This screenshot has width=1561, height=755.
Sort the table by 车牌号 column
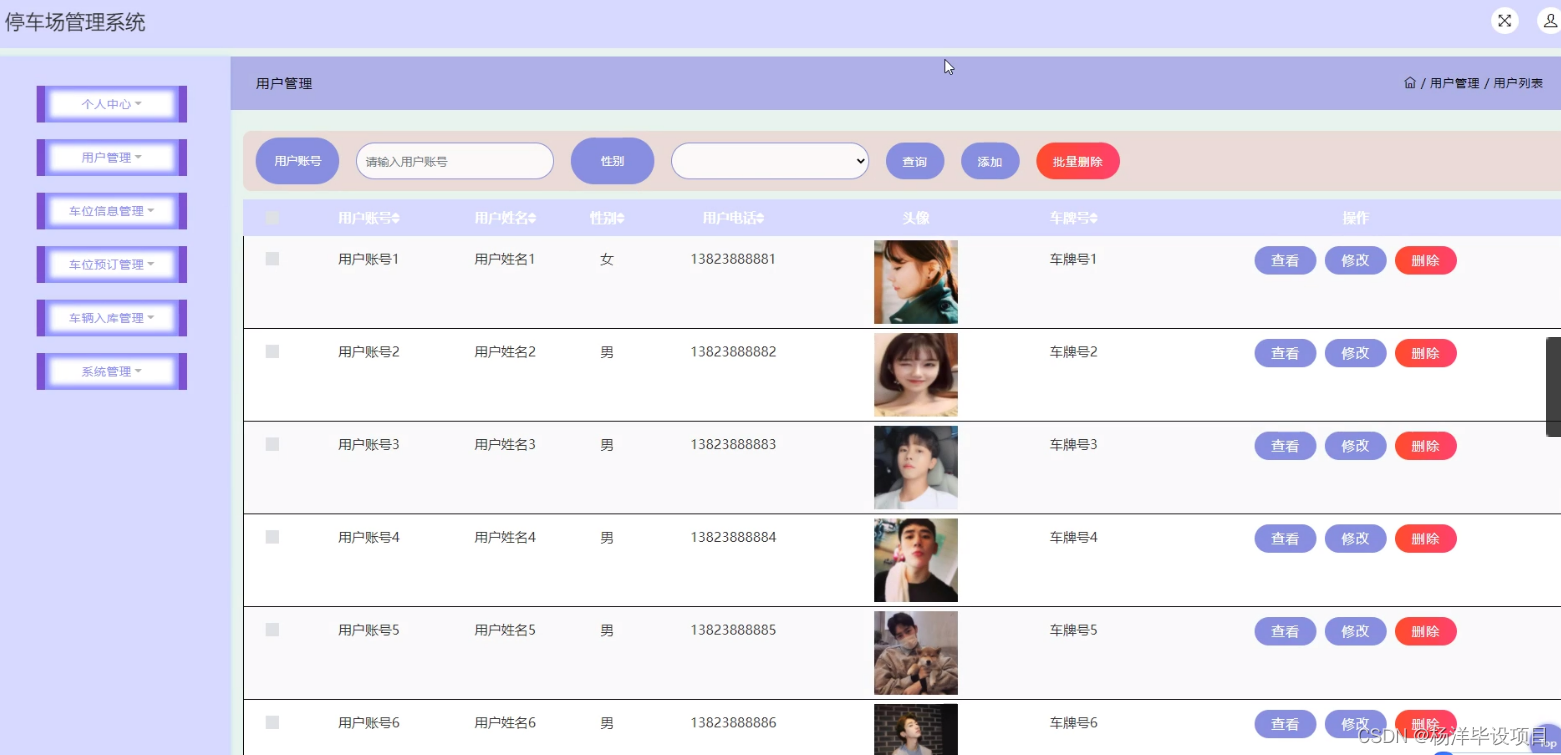(1072, 217)
